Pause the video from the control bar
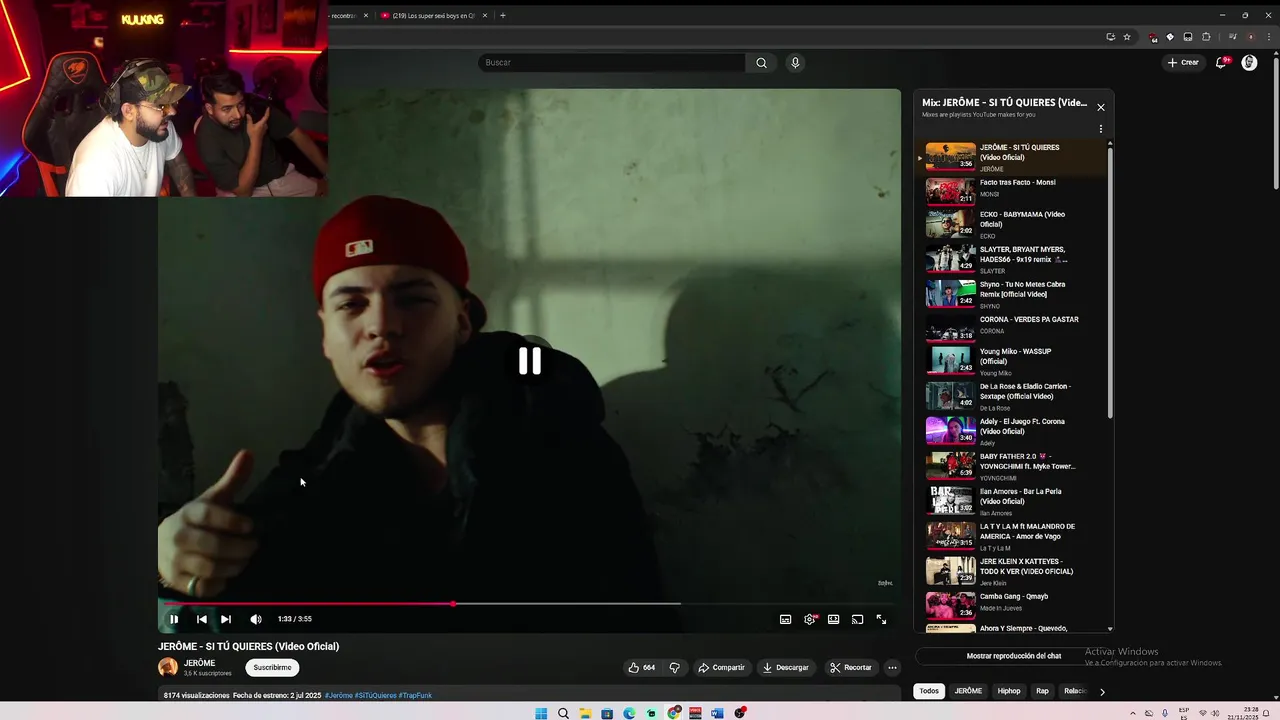This screenshot has height=720, width=1280. tap(174, 619)
